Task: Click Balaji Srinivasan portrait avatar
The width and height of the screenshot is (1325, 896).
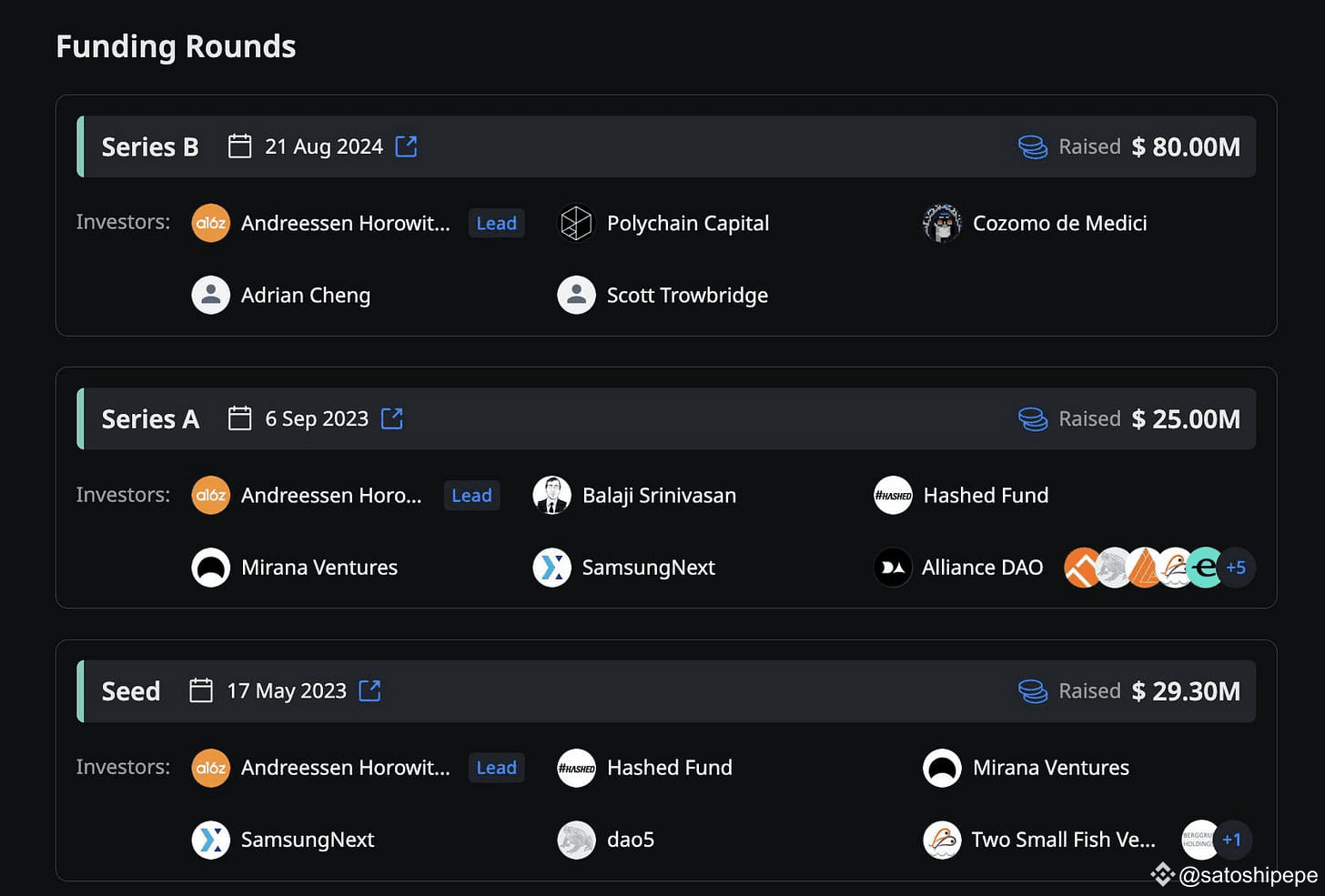Action: [551, 495]
